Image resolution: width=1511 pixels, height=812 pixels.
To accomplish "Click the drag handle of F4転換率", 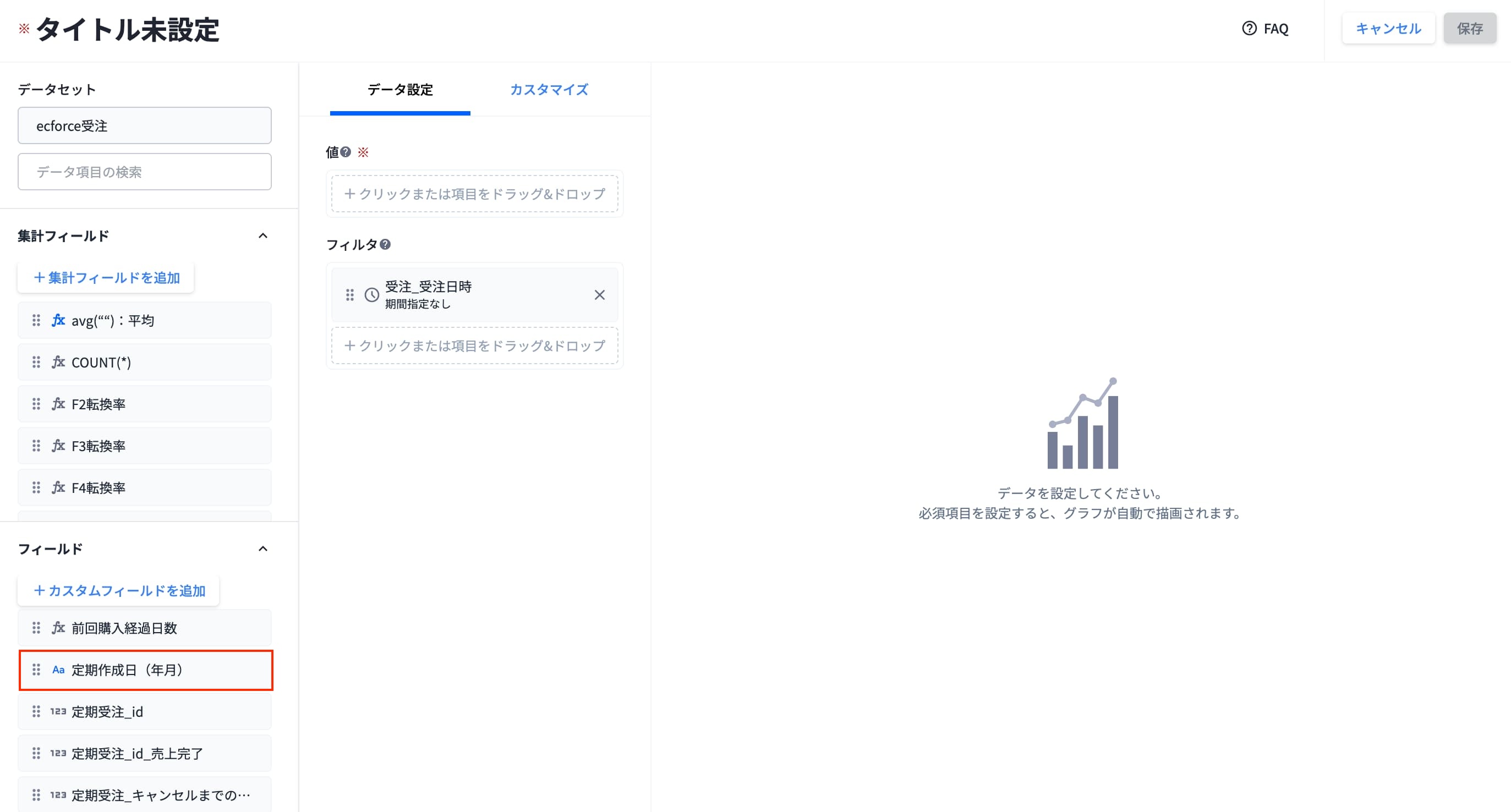I will click(36, 487).
